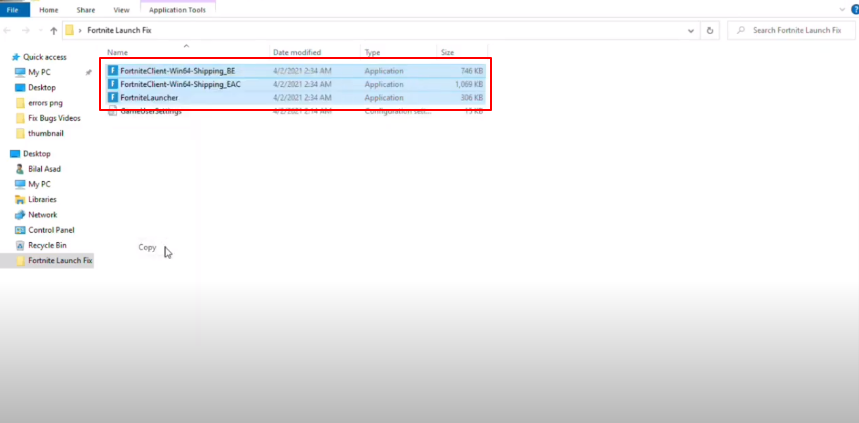Viewport: 859px width, 423px height.
Task: Sort files by Size column
Action: click(x=448, y=53)
